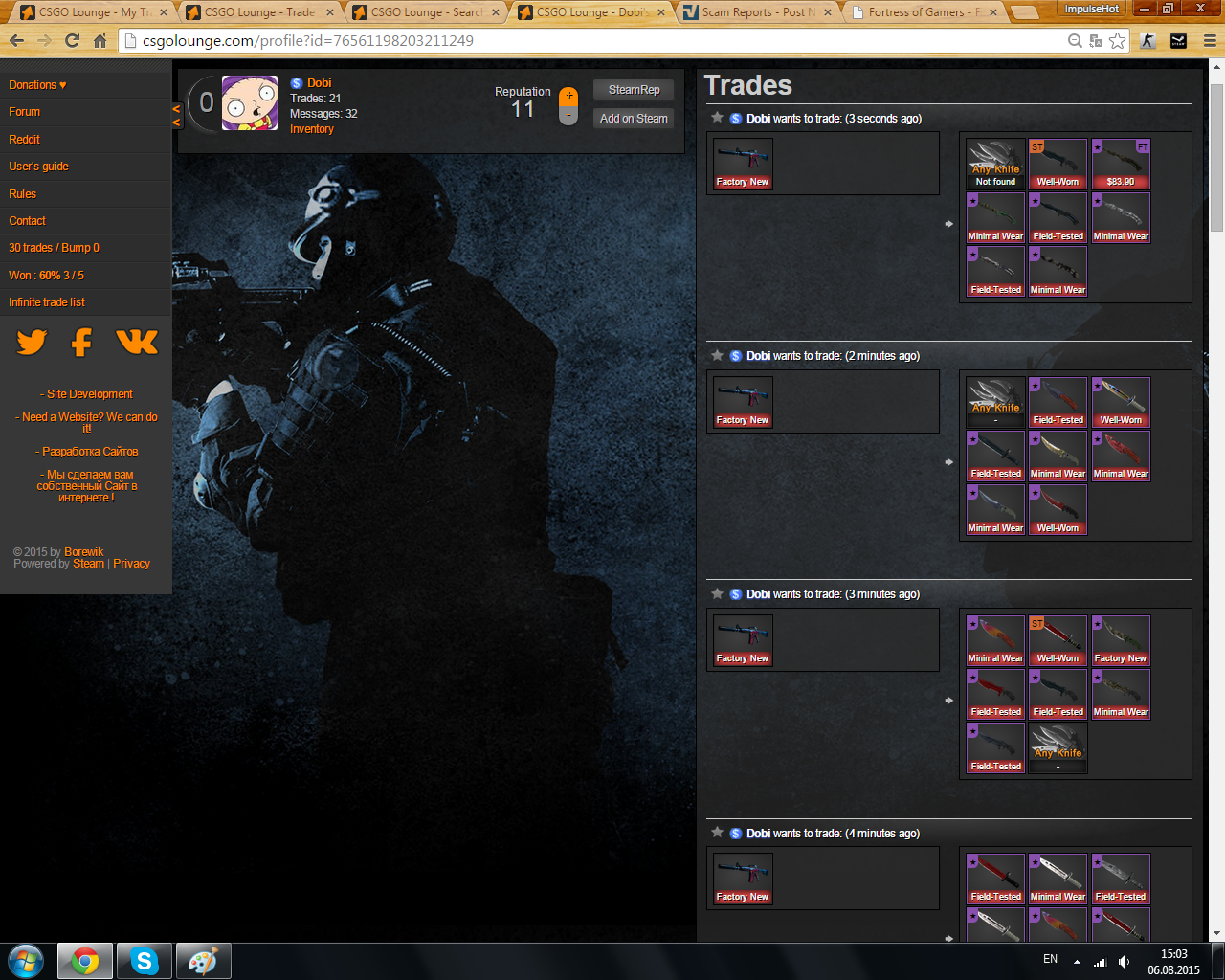Open the Forum item in the sidebar menu

click(25, 112)
